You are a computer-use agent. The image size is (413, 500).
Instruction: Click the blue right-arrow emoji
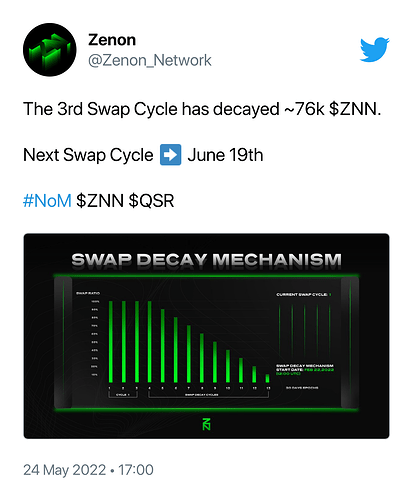[171, 155]
